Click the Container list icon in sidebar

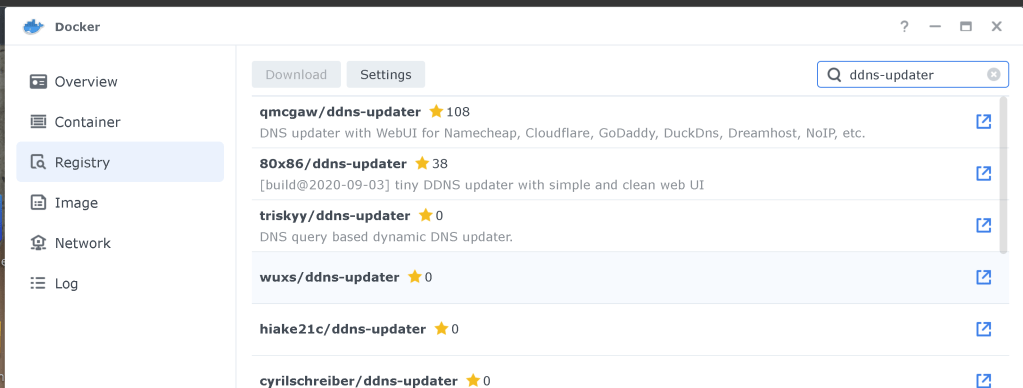[x=38, y=122]
